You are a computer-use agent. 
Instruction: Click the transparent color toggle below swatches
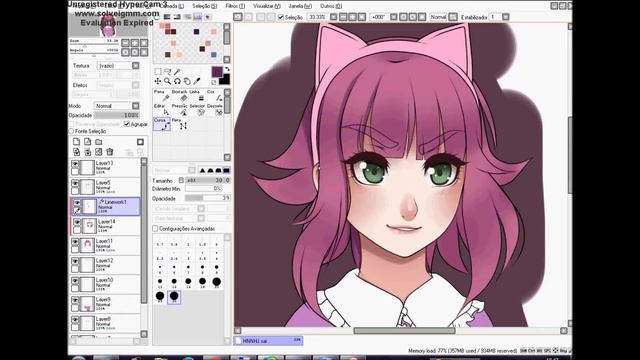click(214, 82)
